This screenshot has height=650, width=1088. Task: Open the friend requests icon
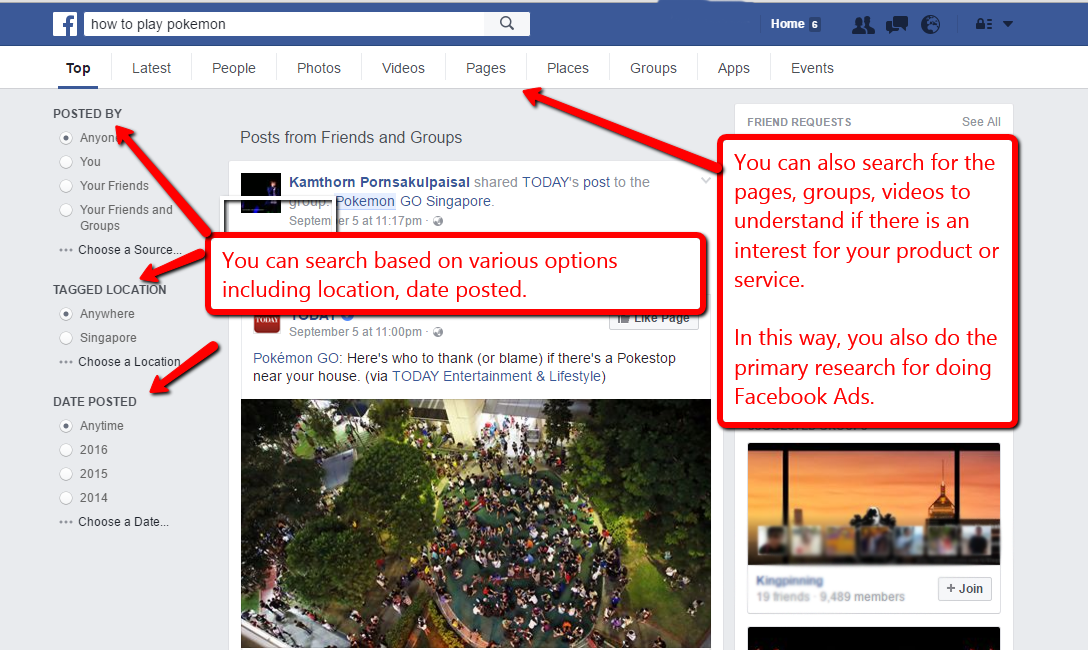(x=862, y=25)
